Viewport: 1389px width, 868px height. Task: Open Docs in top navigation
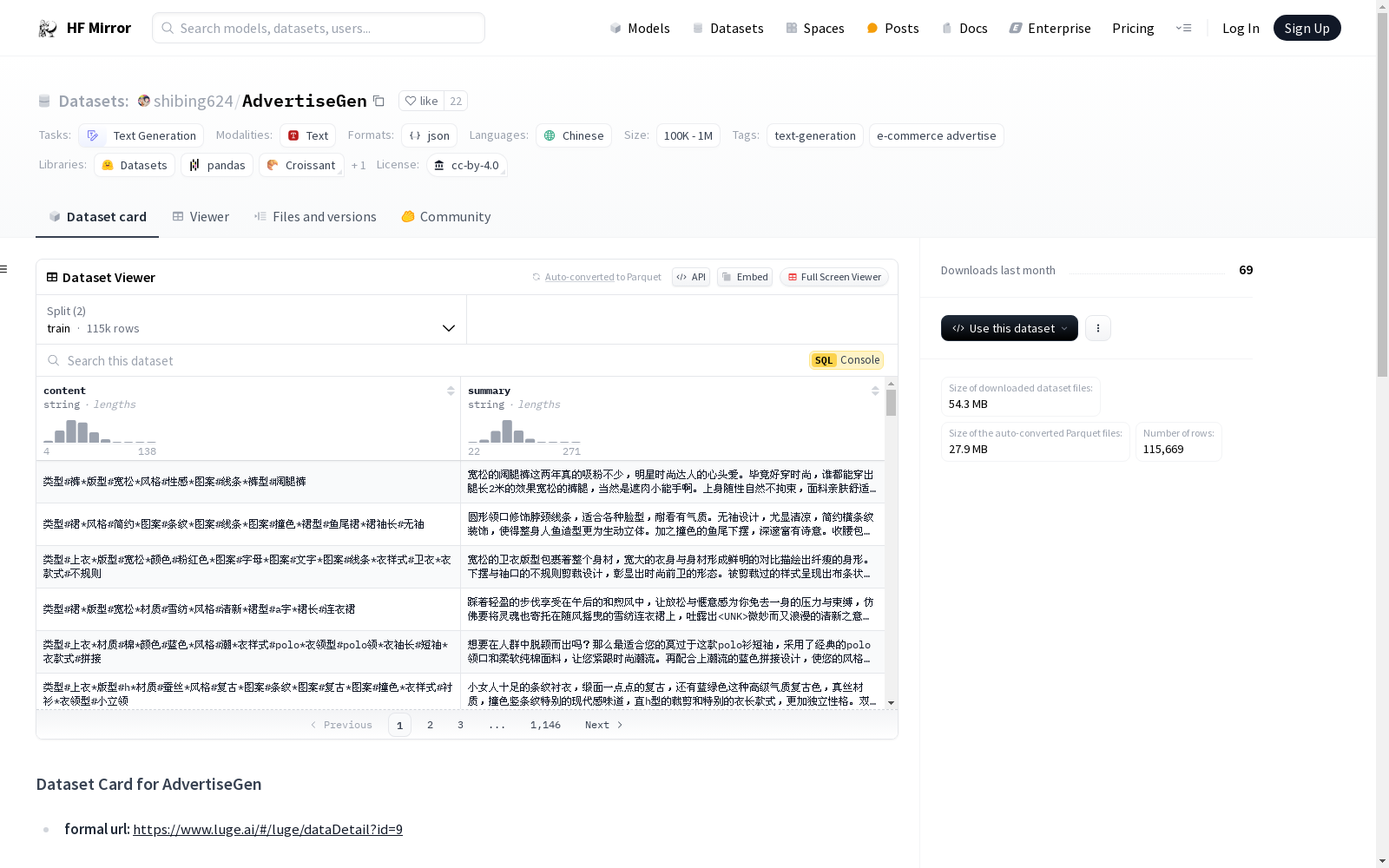click(x=964, y=28)
